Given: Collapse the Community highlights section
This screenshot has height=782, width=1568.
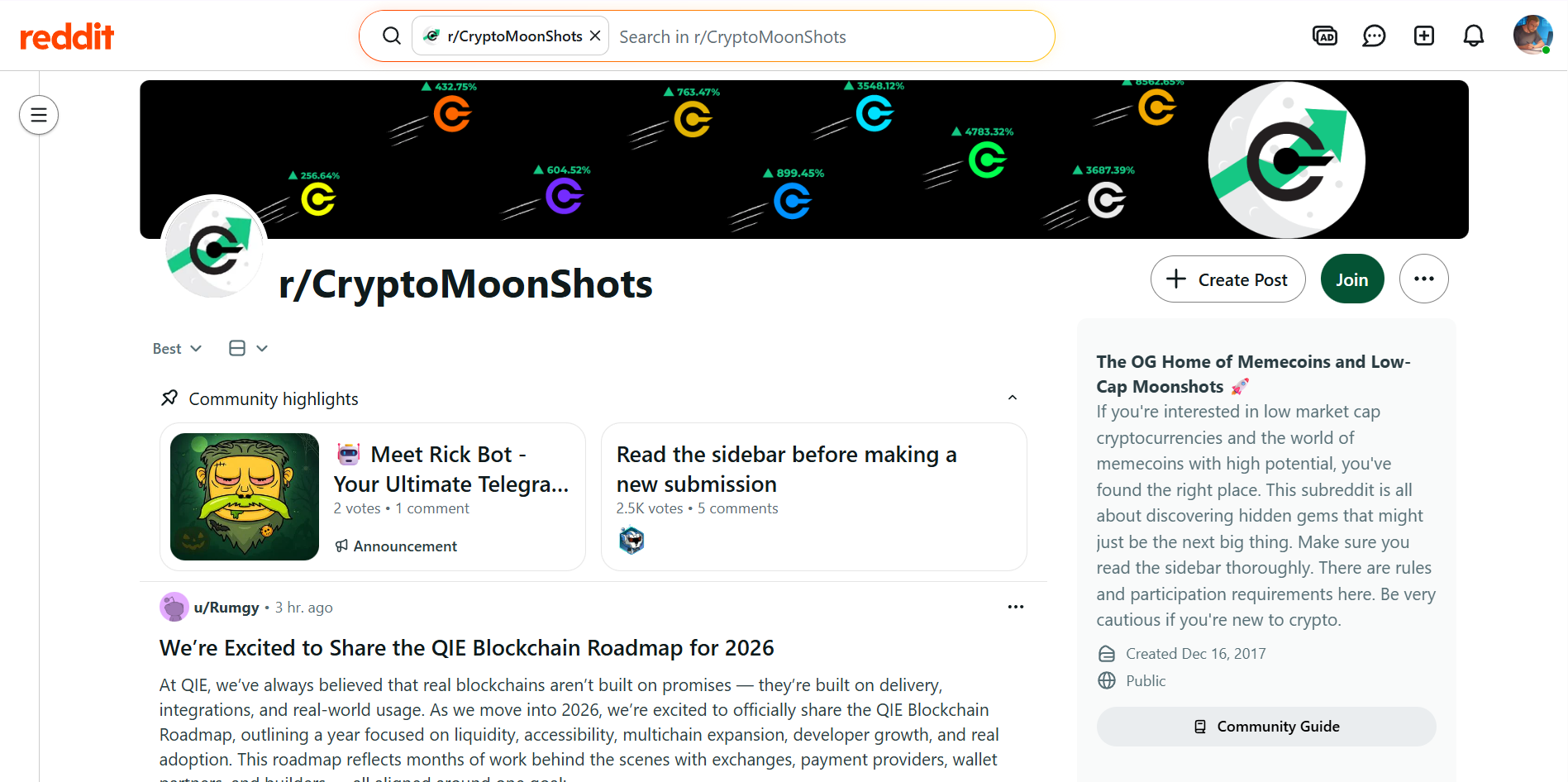Looking at the screenshot, I should pos(1012,398).
